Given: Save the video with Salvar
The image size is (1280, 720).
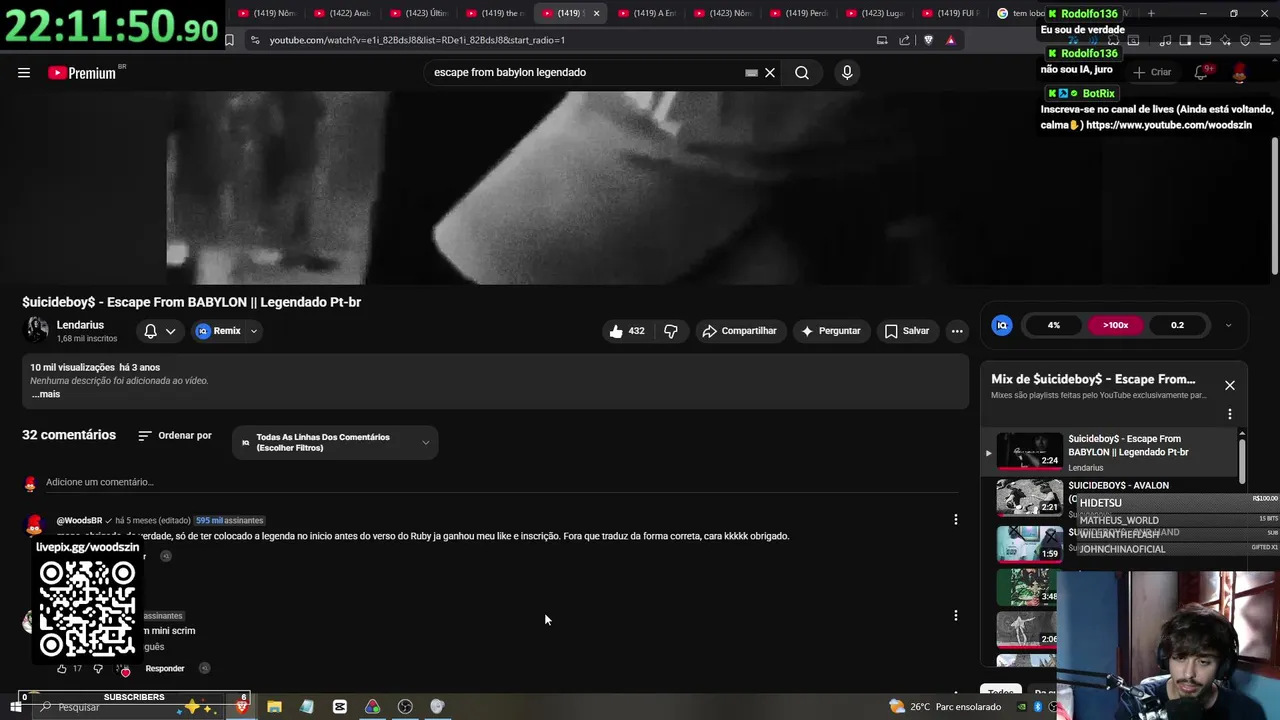Looking at the screenshot, I should point(907,331).
